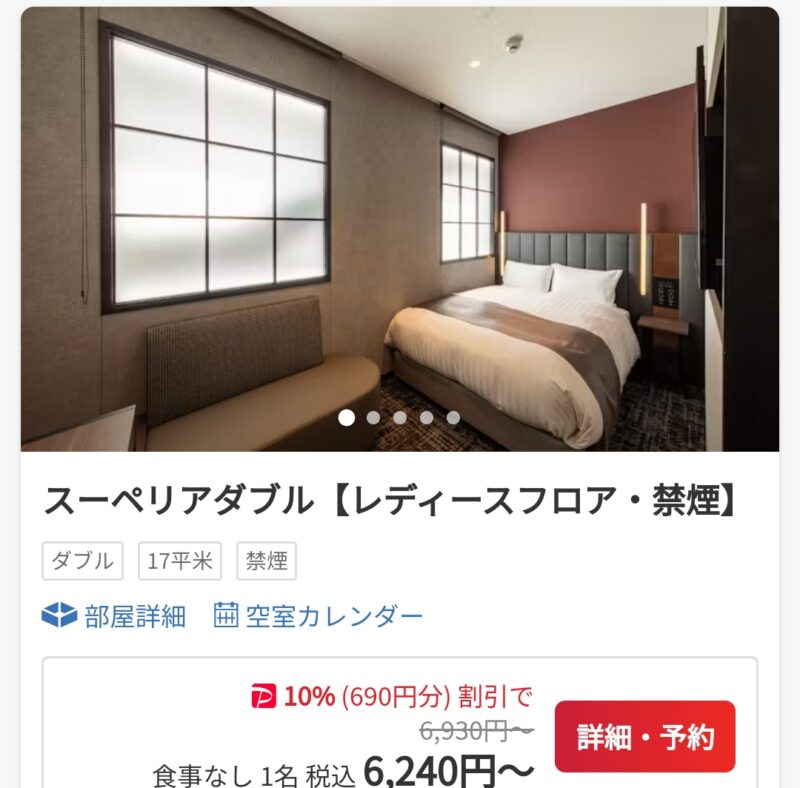Screen dimensions: 800x788
Task: Tap the 食事なし 1名 税込 plan label
Action: click(254, 776)
